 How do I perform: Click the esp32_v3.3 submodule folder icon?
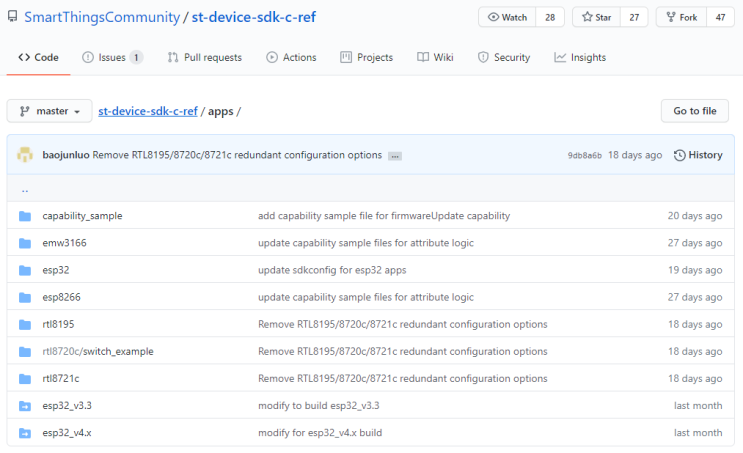point(25,406)
